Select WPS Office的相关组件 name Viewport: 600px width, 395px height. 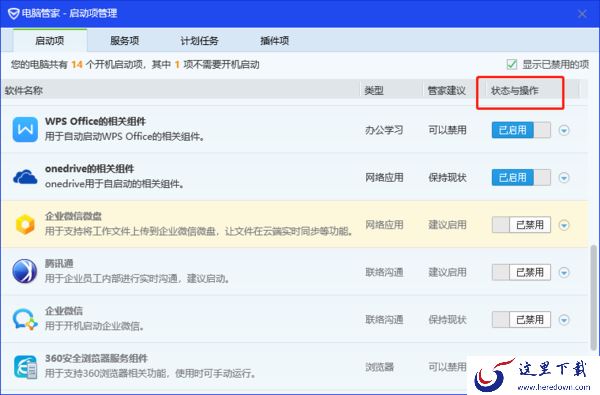click(x=95, y=121)
